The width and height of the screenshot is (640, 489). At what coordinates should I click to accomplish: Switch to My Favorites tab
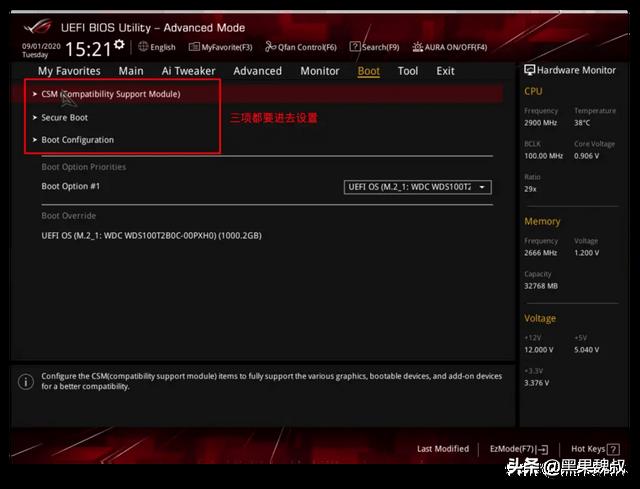tap(69, 71)
